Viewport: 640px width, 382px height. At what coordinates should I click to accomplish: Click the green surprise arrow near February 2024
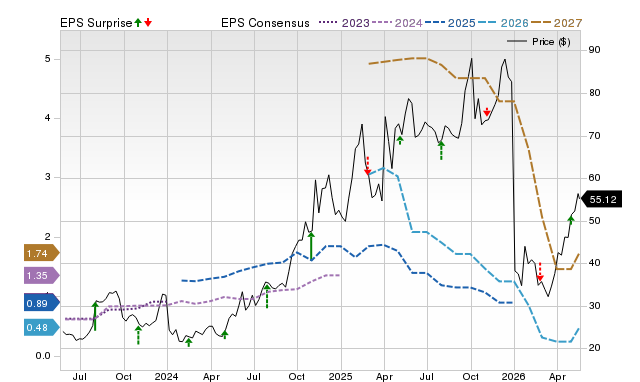pyautogui.click(x=189, y=342)
